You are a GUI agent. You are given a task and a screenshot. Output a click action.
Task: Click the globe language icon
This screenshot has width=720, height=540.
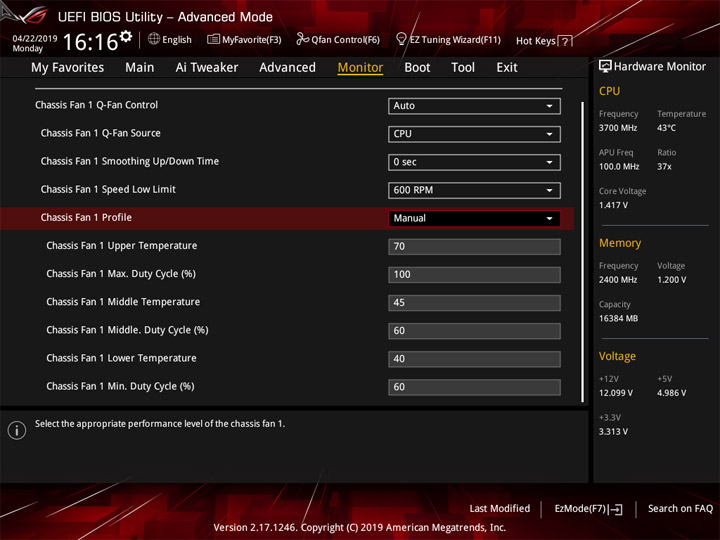(x=154, y=39)
